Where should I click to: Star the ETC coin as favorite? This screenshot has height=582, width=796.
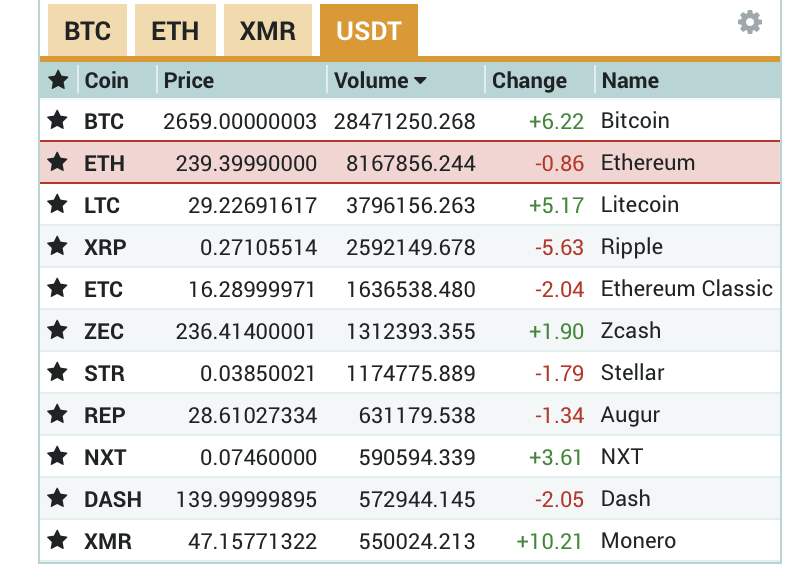click(x=58, y=289)
